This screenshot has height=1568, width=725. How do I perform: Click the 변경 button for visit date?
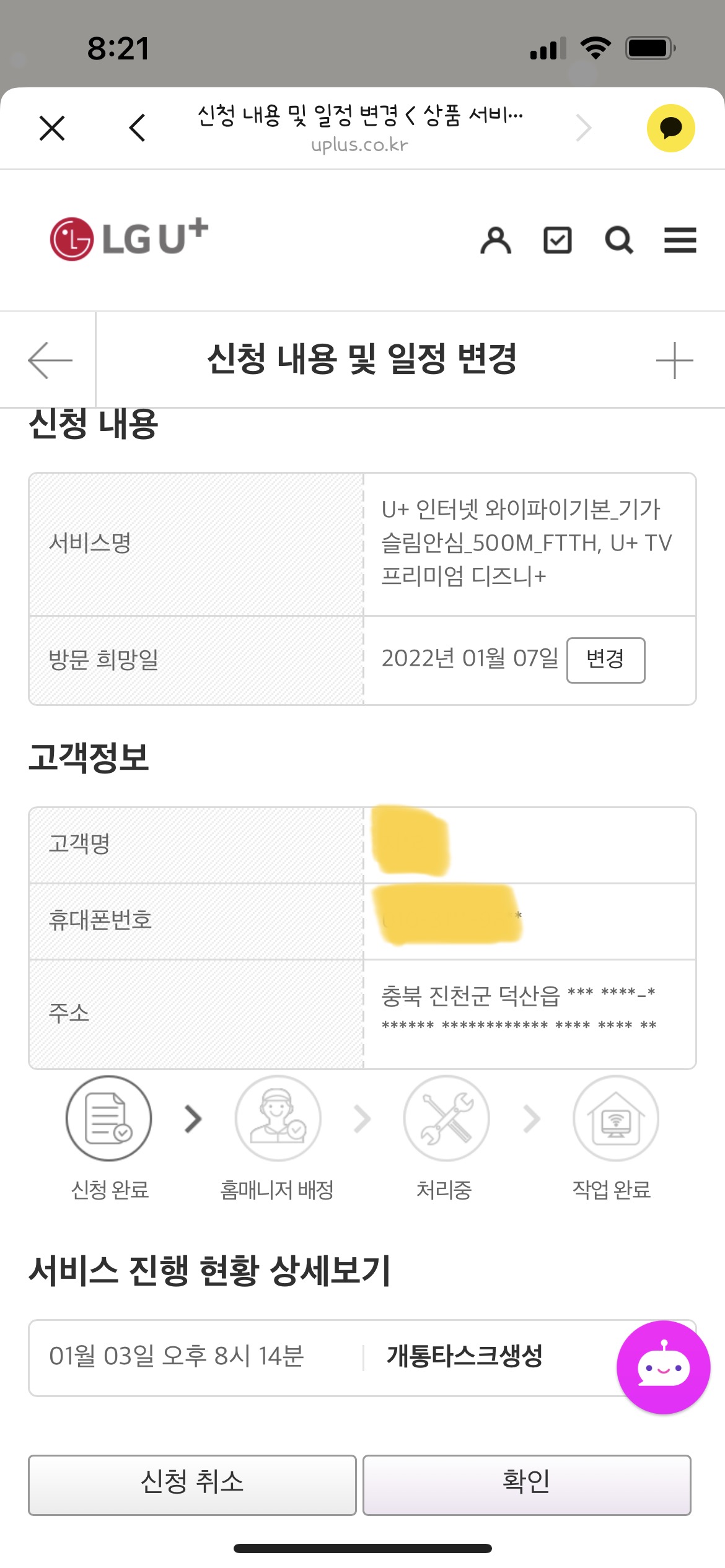(605, 660)
